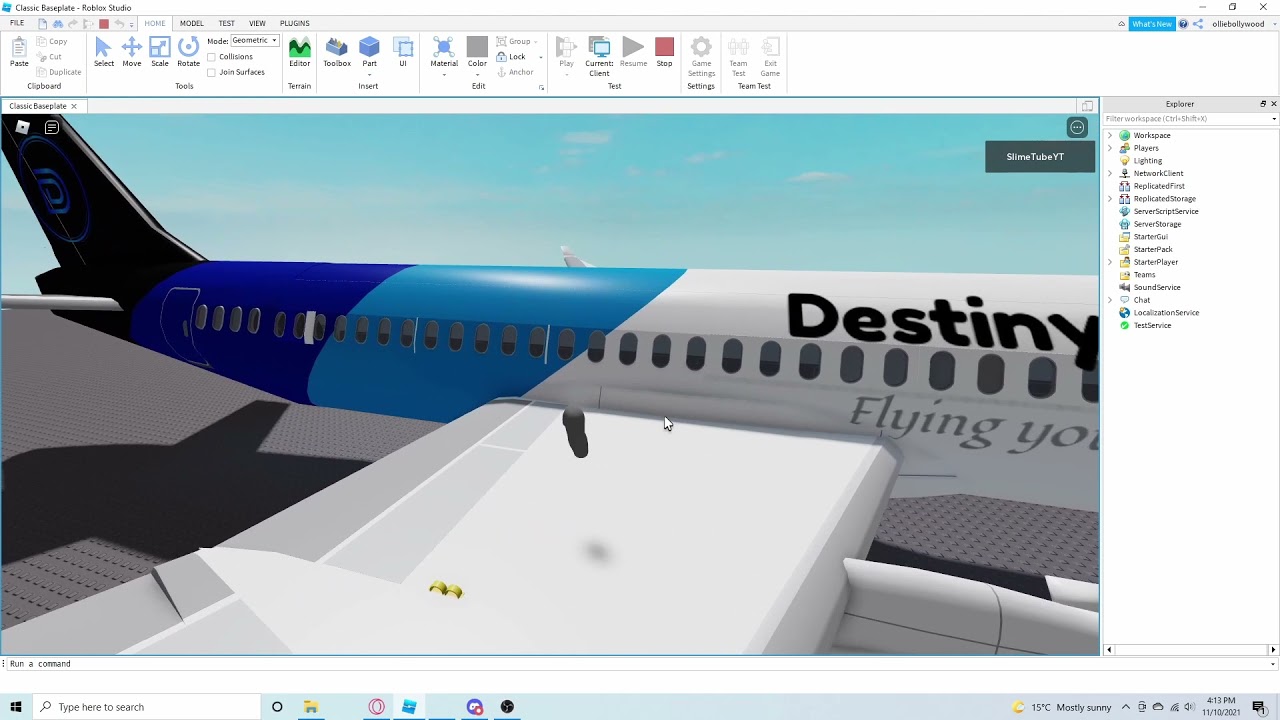Expand the Players node

1109,148
